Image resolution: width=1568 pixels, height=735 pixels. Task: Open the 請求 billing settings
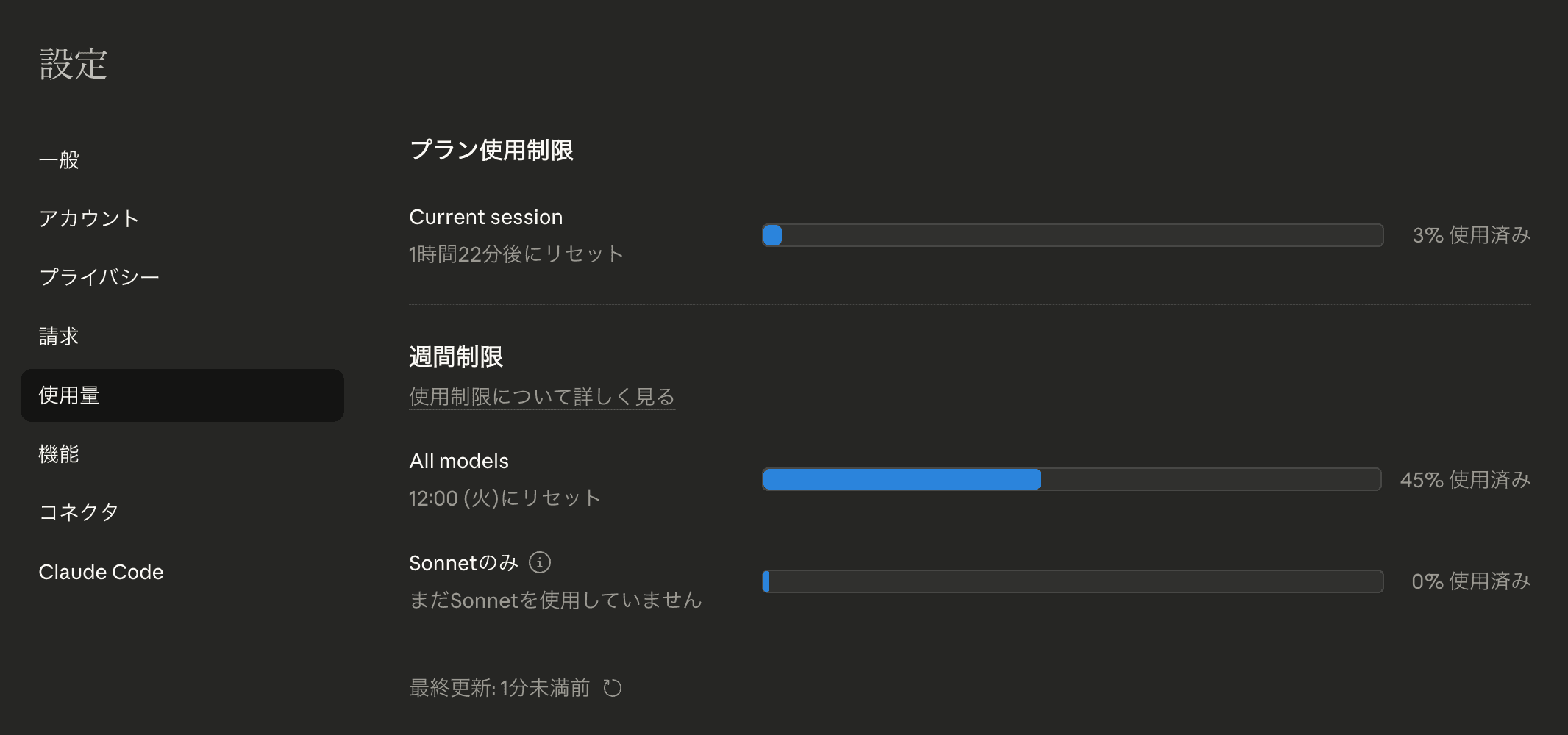[x=59, y=336]
